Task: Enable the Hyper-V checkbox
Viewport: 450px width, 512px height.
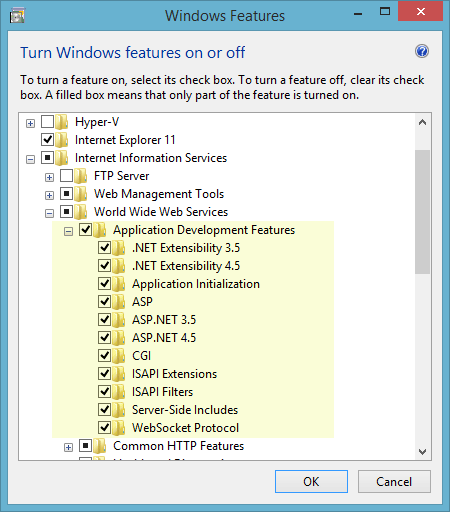Action: (47, 122)
